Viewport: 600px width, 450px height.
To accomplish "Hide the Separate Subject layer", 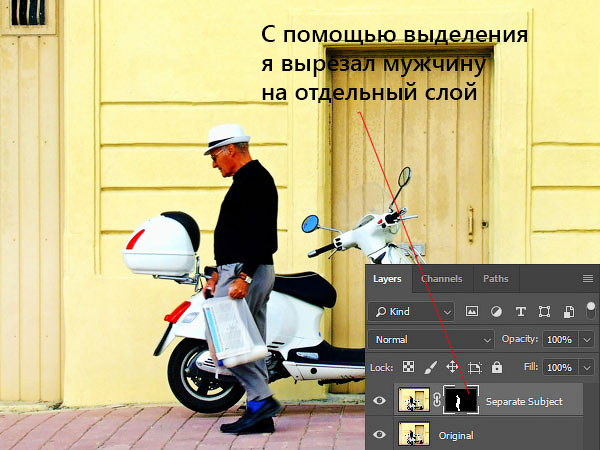I will coord(379,401).
